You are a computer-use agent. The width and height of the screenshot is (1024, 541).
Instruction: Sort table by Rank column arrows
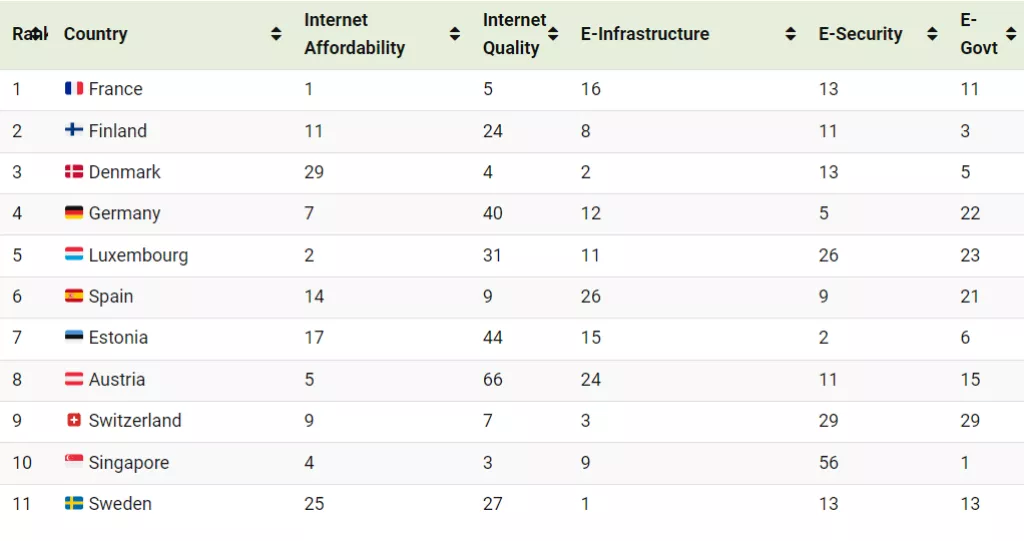(36, 34)
